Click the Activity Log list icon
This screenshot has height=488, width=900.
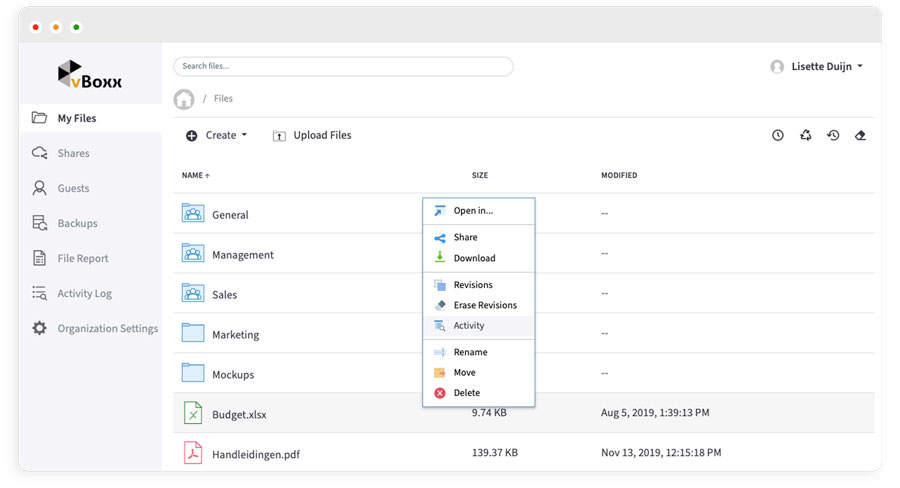40,293
